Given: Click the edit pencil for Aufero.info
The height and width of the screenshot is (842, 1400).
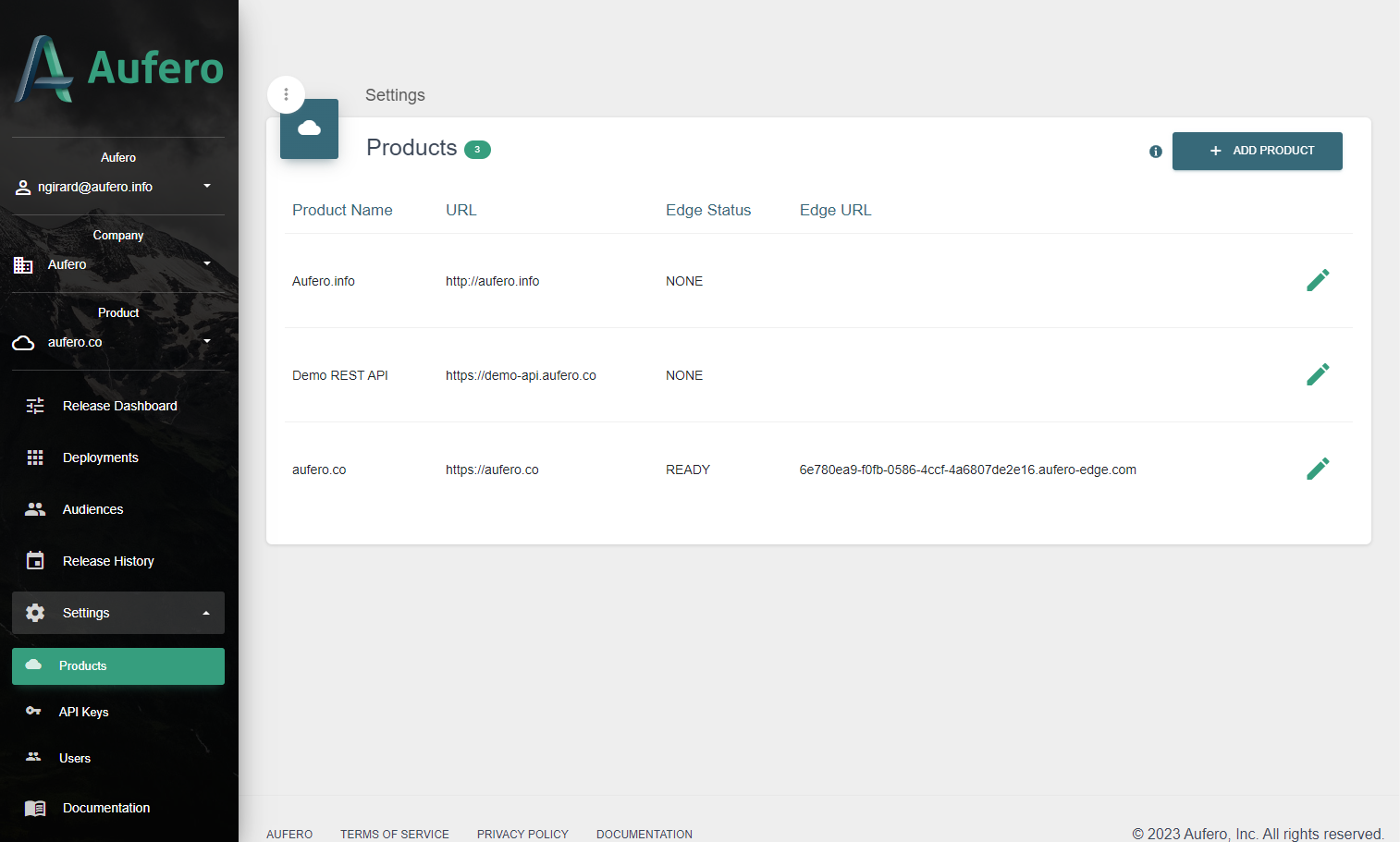Looking at the screenshot, I should (x=1318, y=280).
